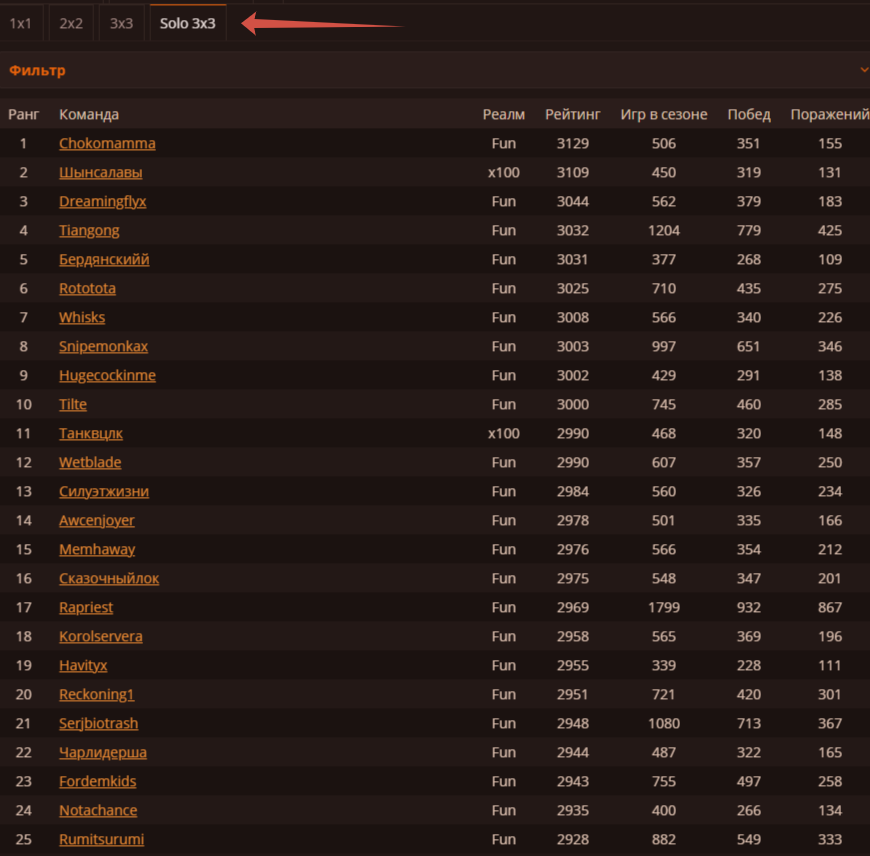The image size is (870, 856).
Task: Select the Notachance team link
Action: coord(98,810)
